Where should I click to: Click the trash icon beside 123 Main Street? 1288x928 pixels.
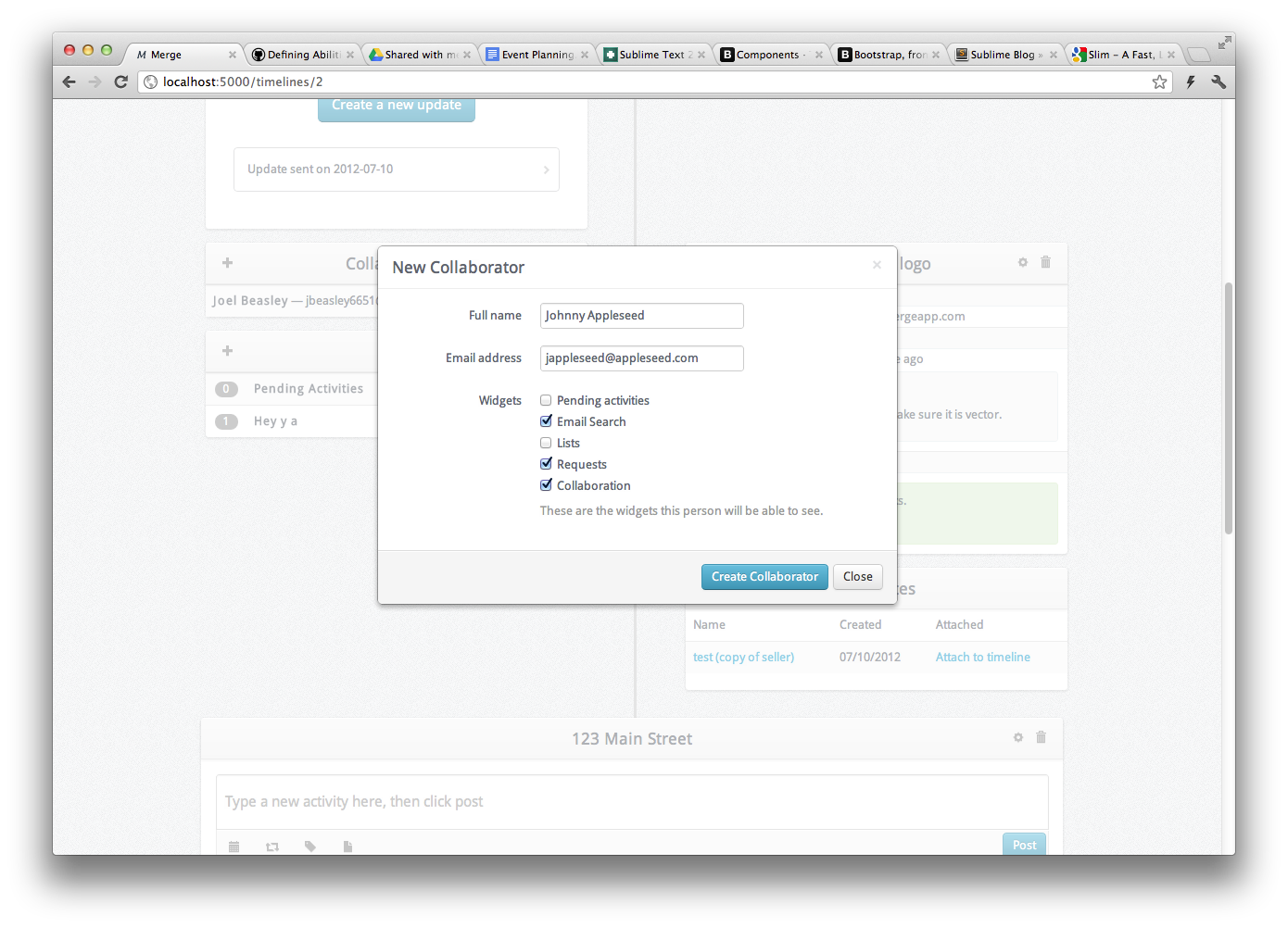click(1041, 737)
